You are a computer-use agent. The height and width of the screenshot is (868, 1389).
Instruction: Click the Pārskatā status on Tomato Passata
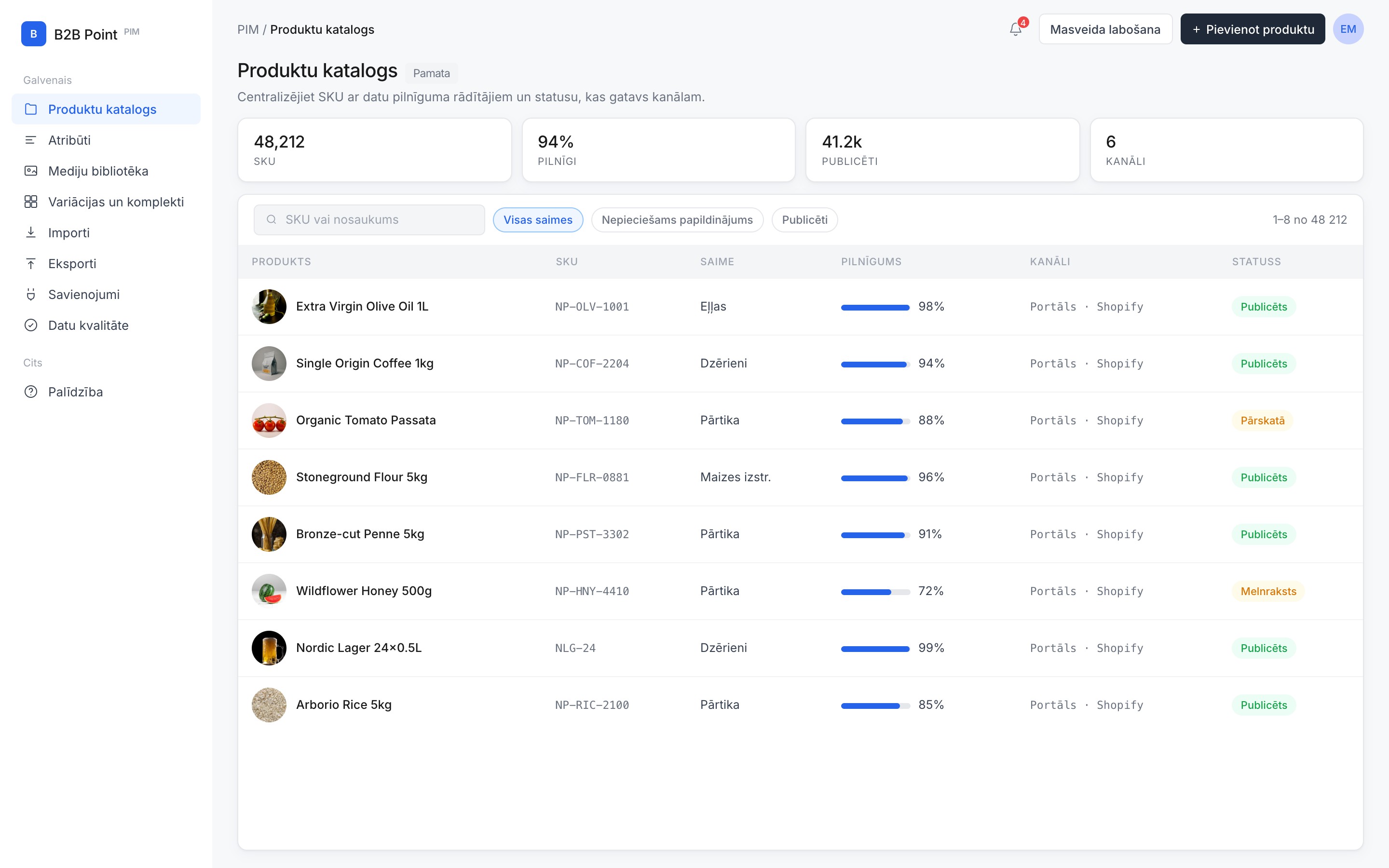[1262, 420]
